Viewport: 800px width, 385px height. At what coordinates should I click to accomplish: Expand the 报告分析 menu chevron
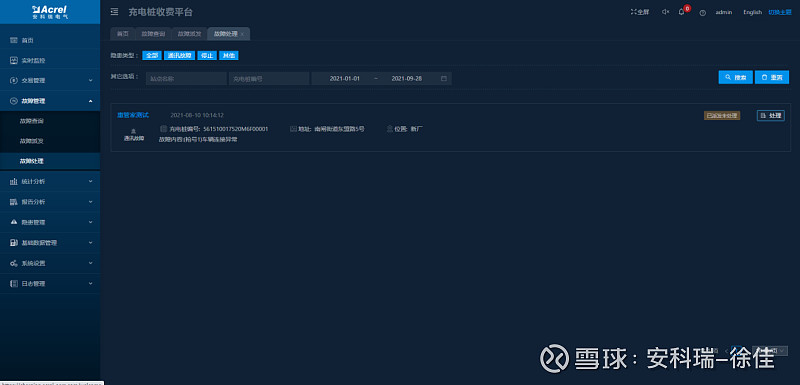pos(90,202)
